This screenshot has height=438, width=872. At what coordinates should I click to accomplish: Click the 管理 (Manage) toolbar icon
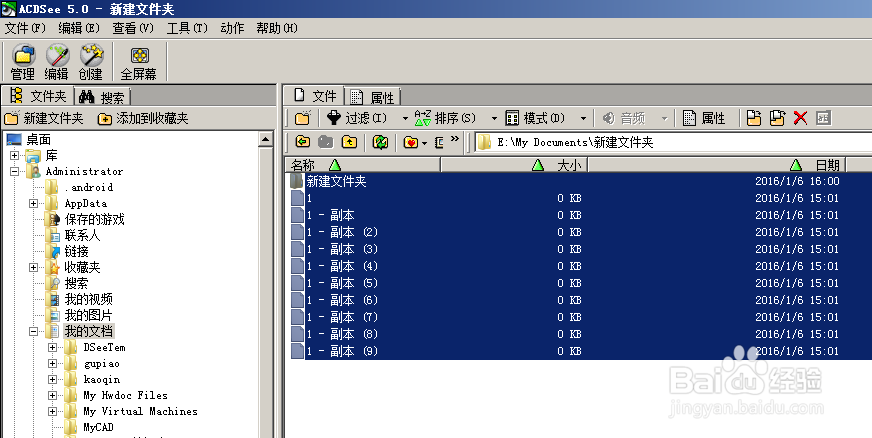(x=23, y=62)
